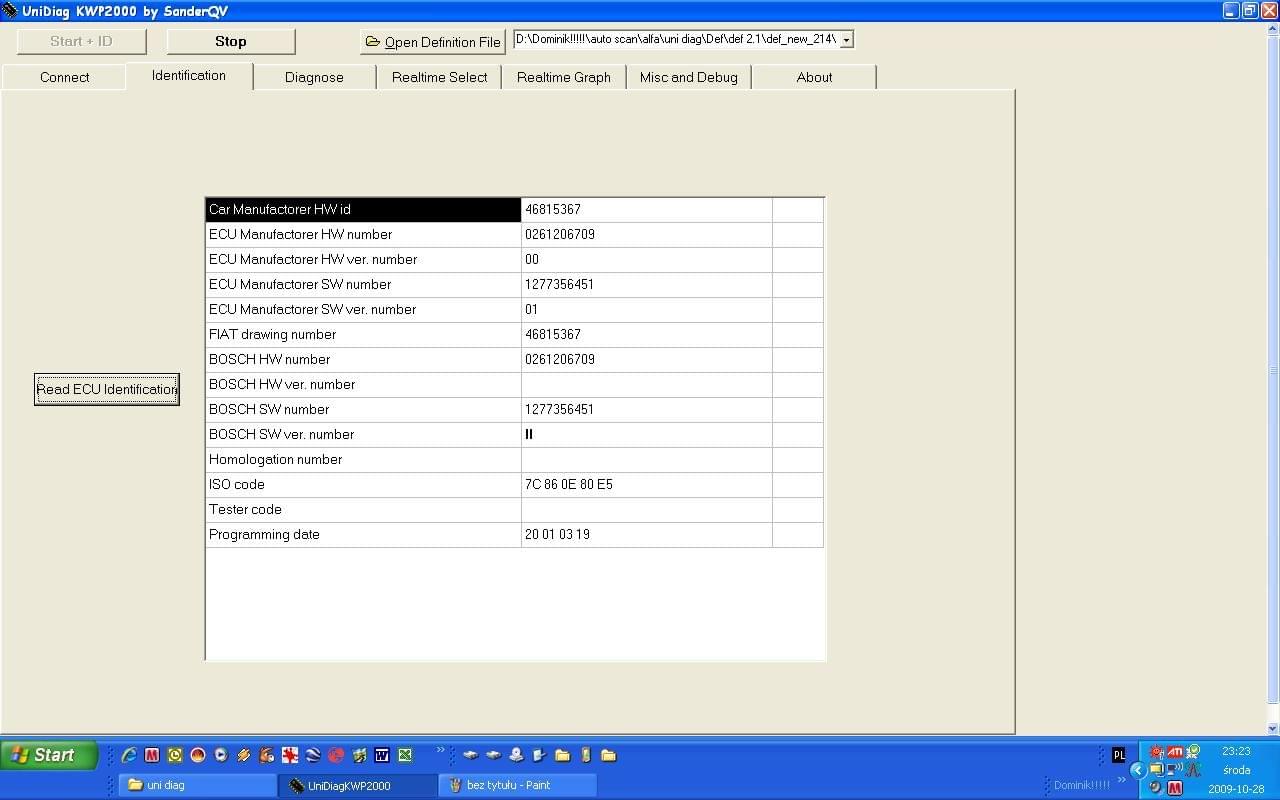Switch to Misc and Debug tab
This screenshot has height=800, width=1280.
click(x=689, y=77)
